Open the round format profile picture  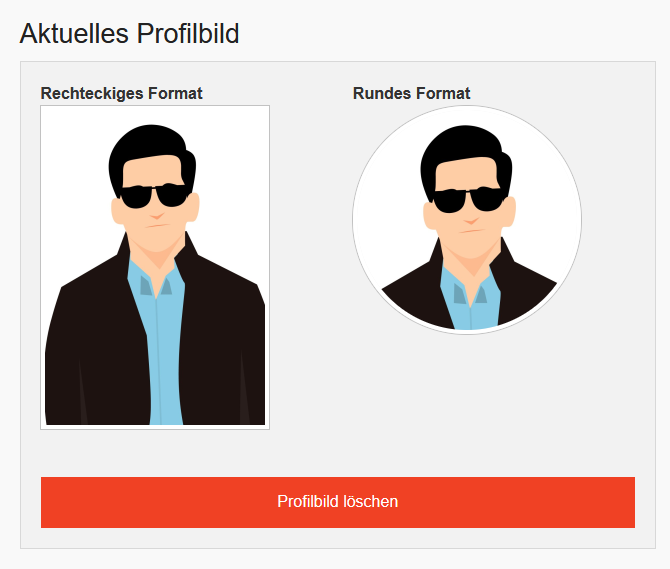point(467,219)
